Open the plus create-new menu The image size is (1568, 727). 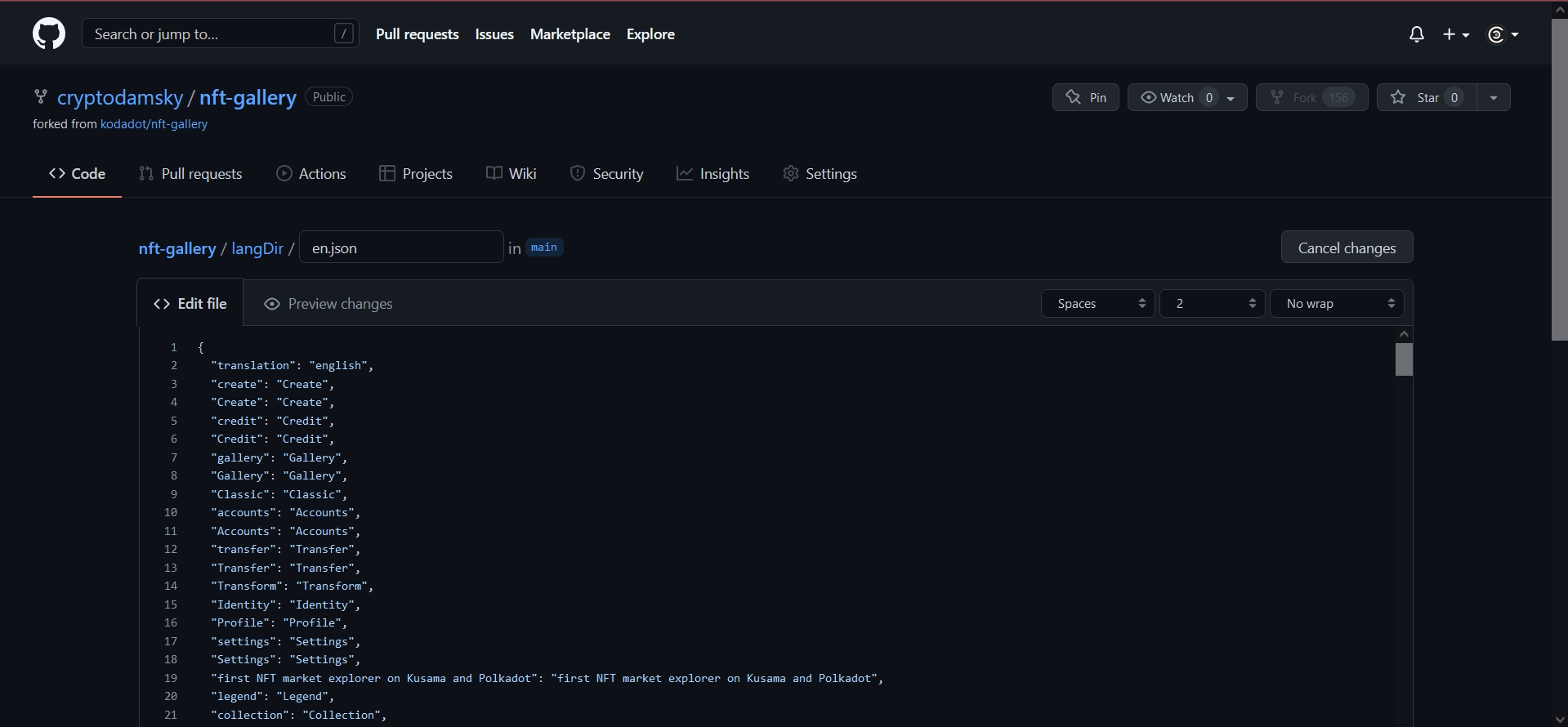click(1455, 34)
